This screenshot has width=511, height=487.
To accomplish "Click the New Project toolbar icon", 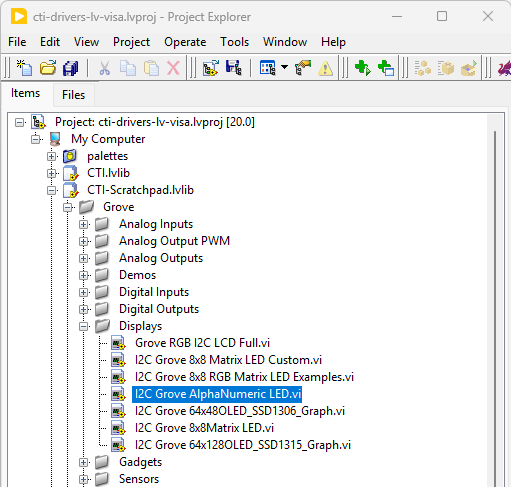I will point(24,68).
